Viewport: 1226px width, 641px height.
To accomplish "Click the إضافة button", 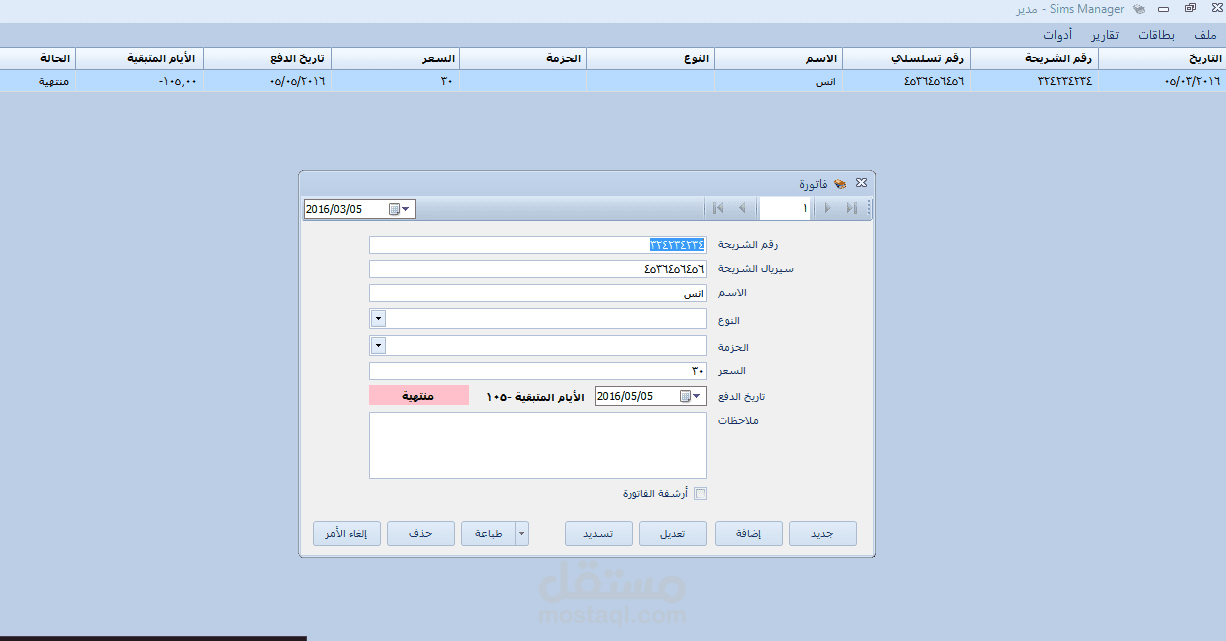I will 748,533.
